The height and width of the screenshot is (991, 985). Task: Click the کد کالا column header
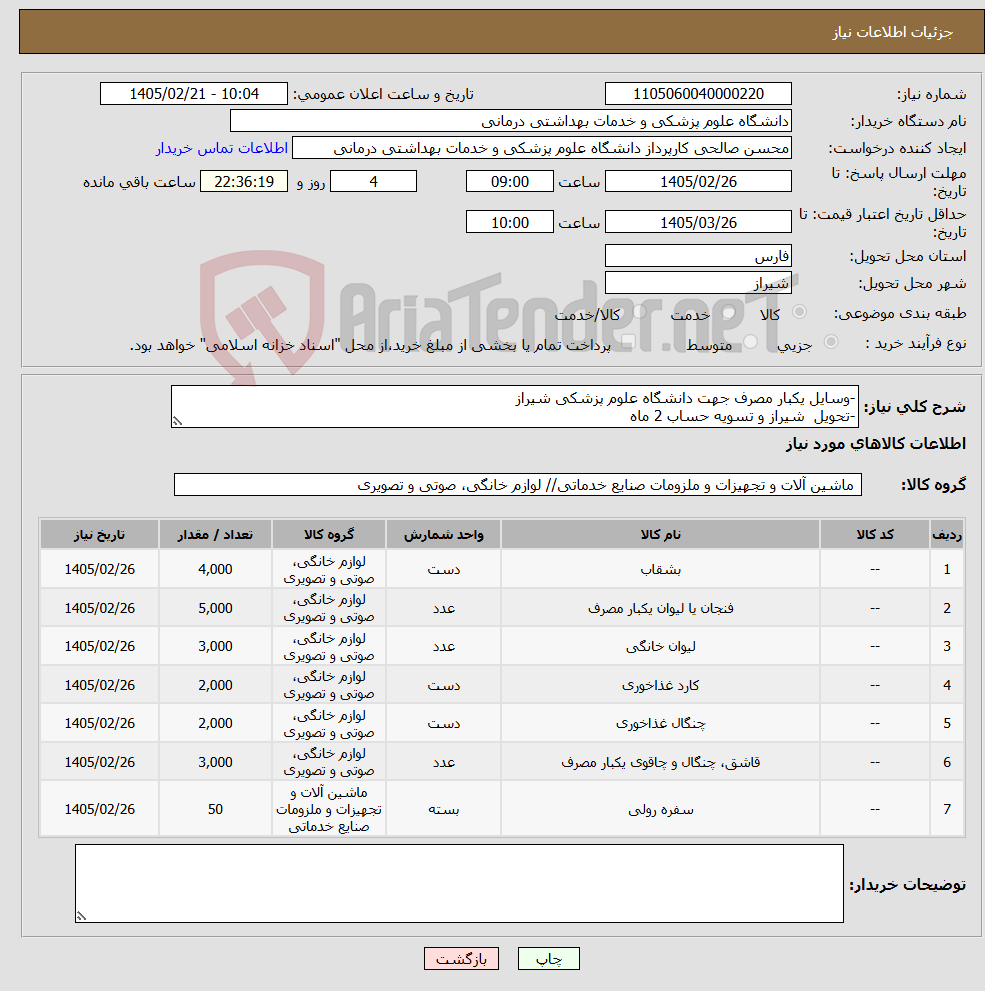[874, 535]
